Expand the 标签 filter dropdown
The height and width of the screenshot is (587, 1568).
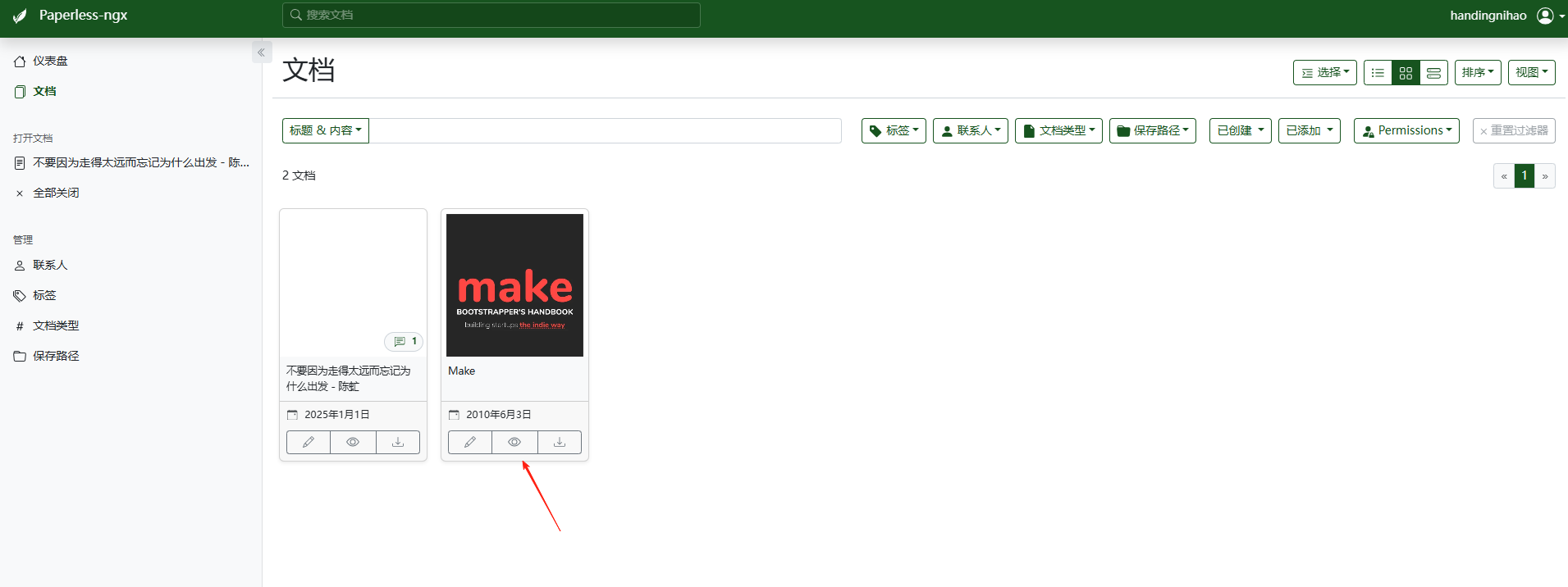click(x=894, y=130)
